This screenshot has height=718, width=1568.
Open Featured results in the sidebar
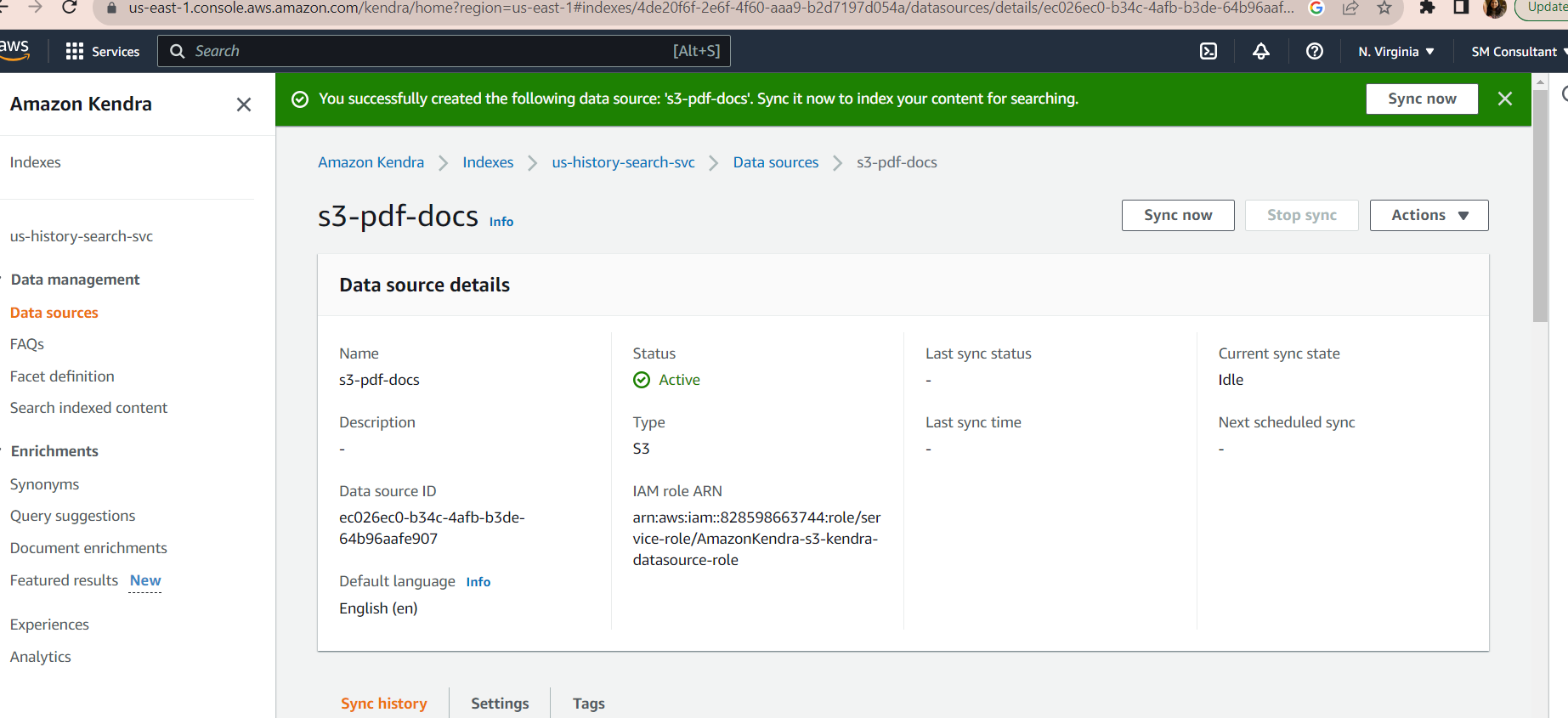point(64,580)
